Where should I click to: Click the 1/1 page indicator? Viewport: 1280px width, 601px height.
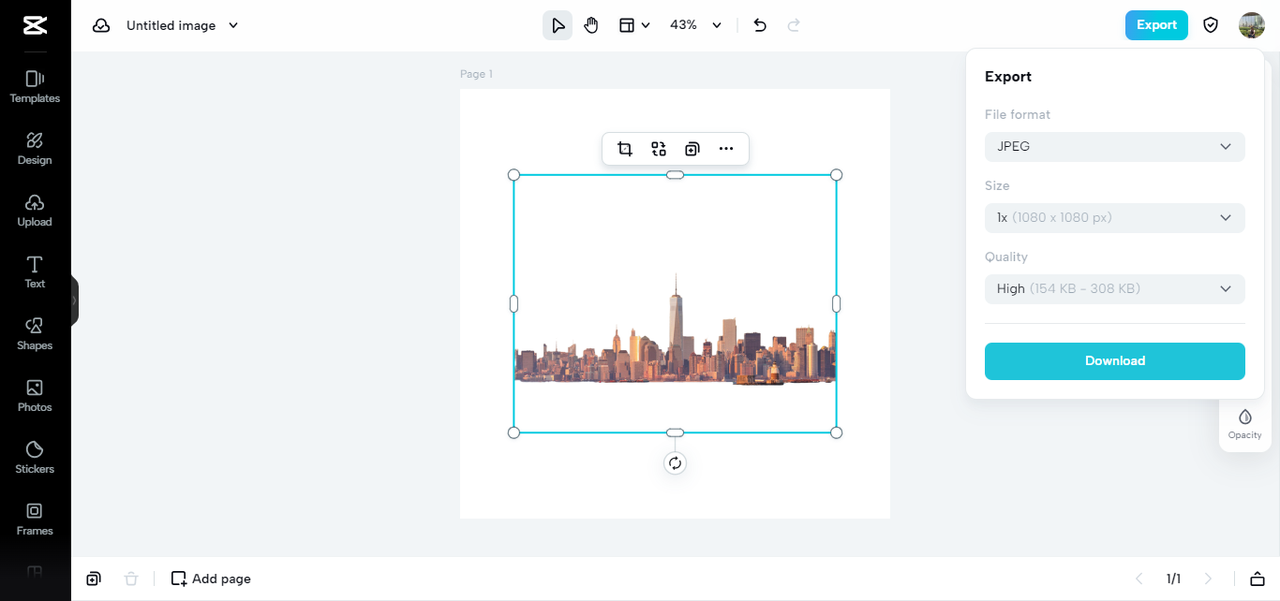[1173, 579]
